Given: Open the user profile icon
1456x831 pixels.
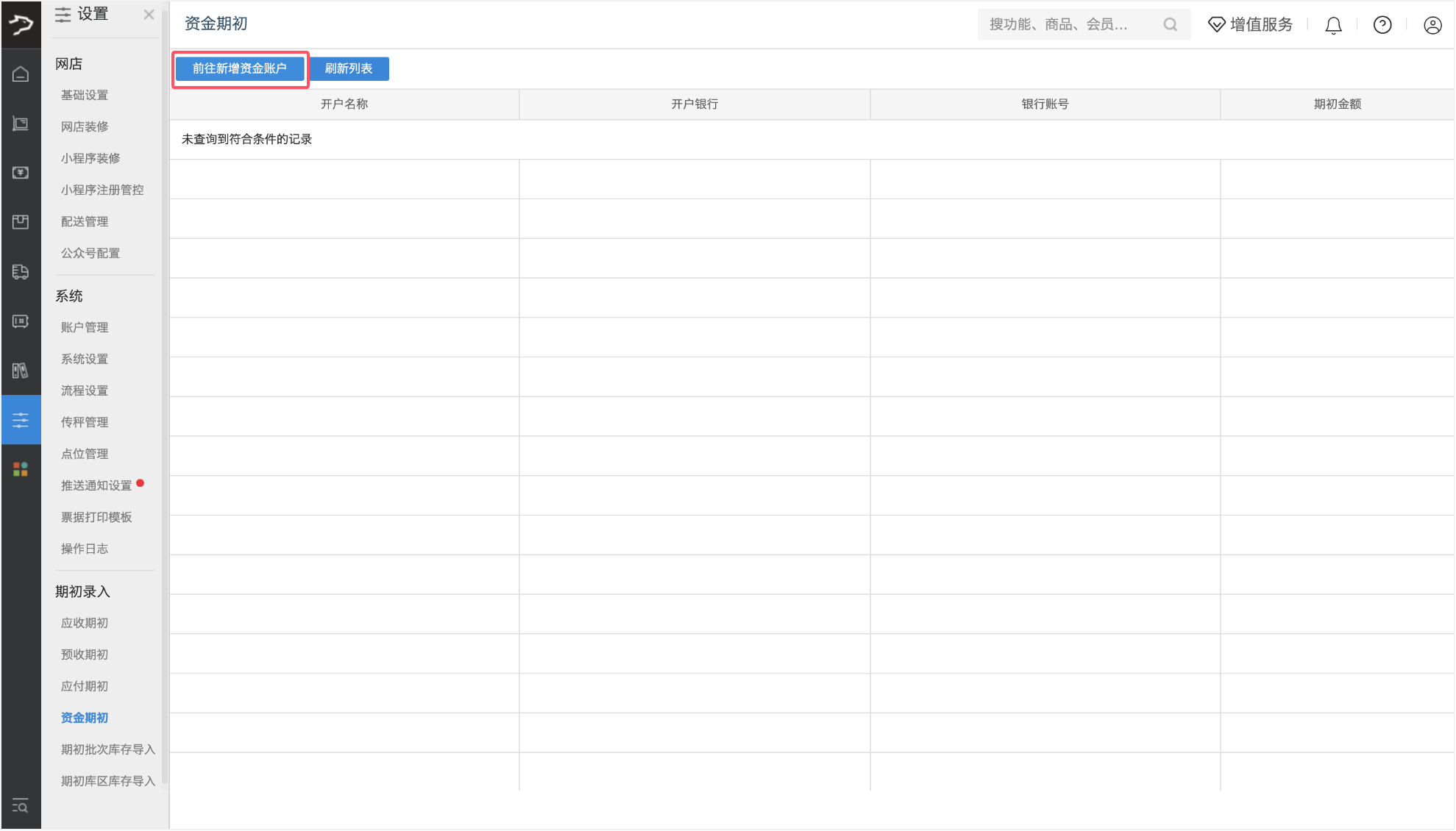Looking at the screenshot, I should coord(1432,26).
